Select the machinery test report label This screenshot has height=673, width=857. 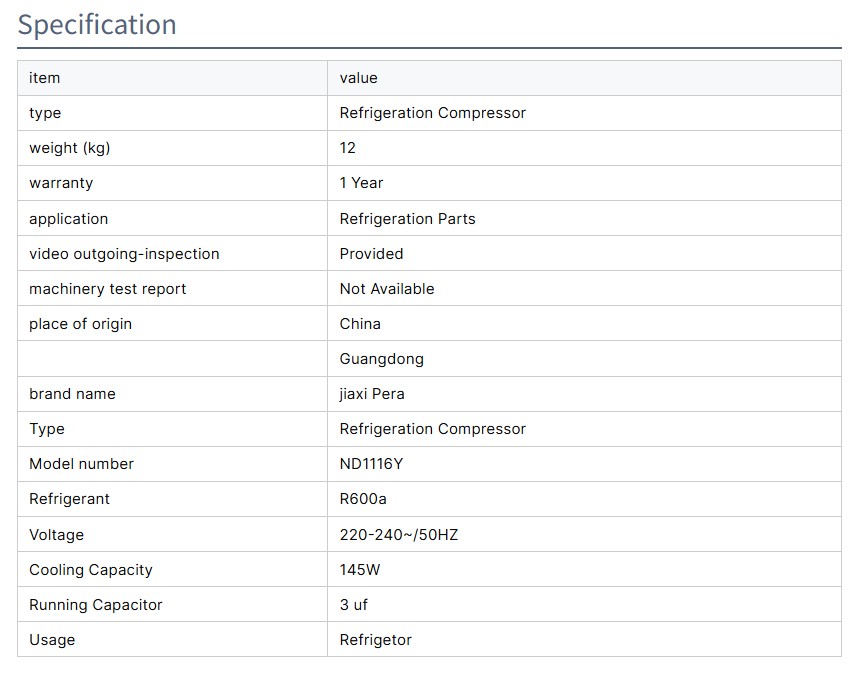tap(108, 289)
